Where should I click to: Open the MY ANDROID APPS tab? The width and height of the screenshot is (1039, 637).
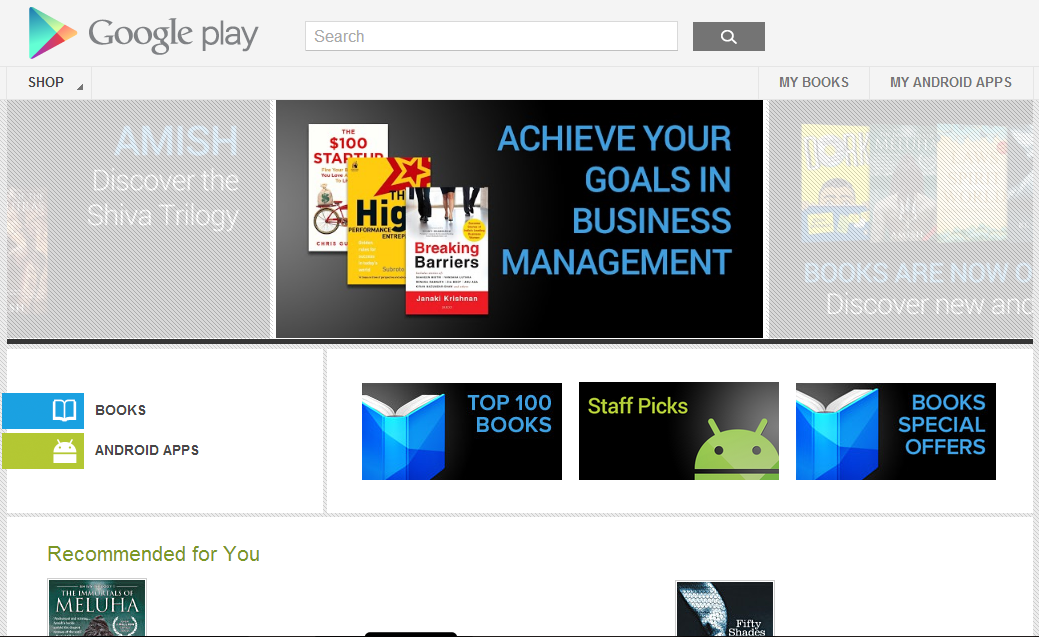[950, 83]
